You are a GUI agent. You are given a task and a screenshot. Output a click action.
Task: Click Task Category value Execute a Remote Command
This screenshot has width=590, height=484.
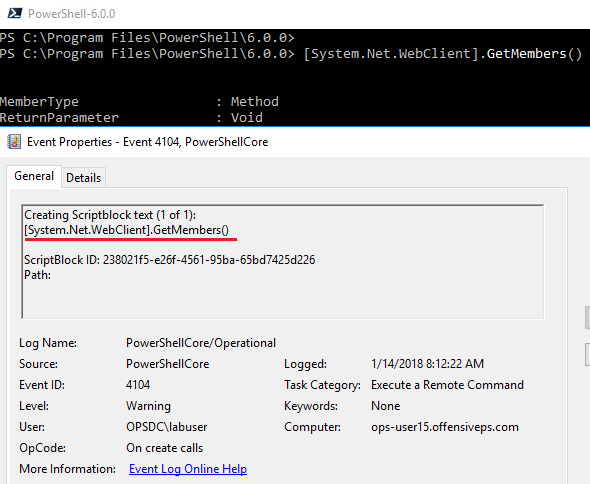tap(447, 385)
